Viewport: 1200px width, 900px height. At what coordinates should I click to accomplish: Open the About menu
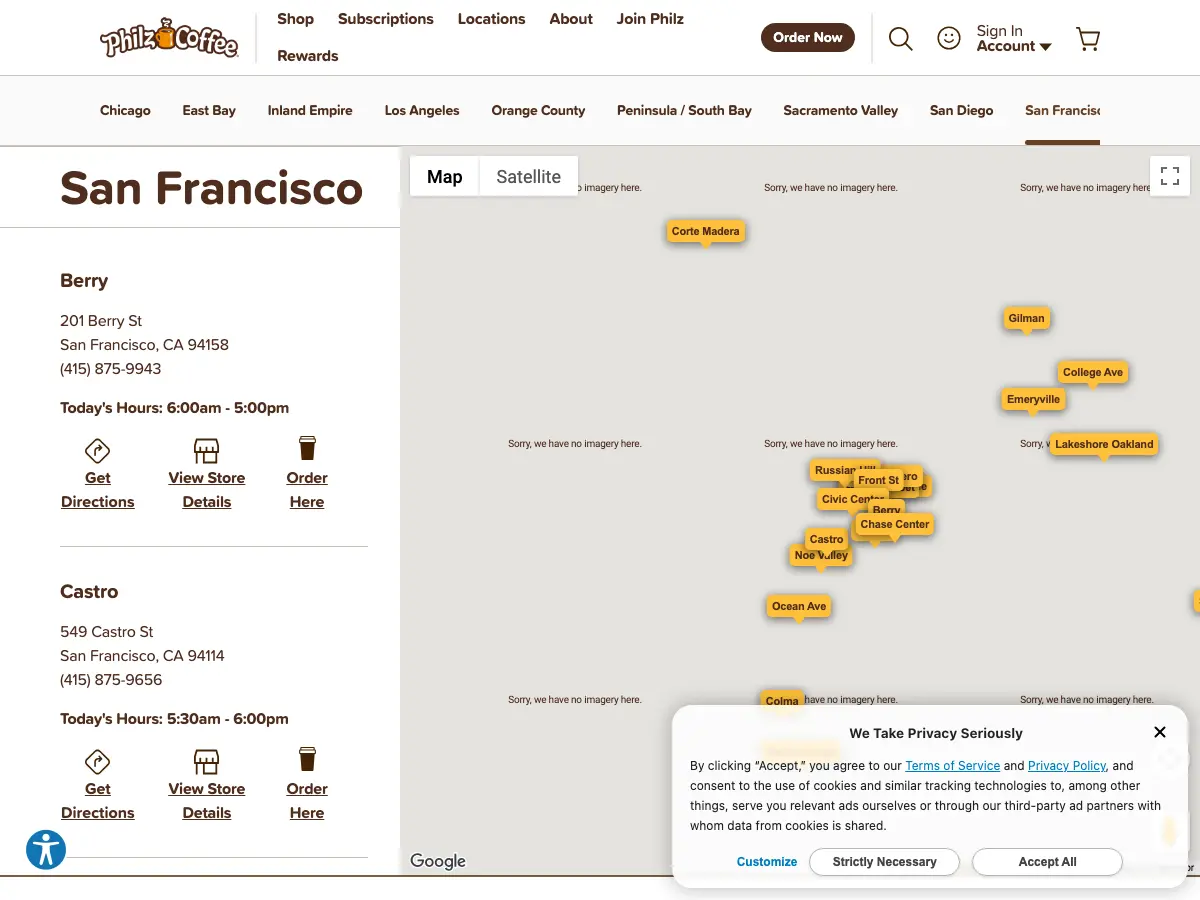click(571, 19)
